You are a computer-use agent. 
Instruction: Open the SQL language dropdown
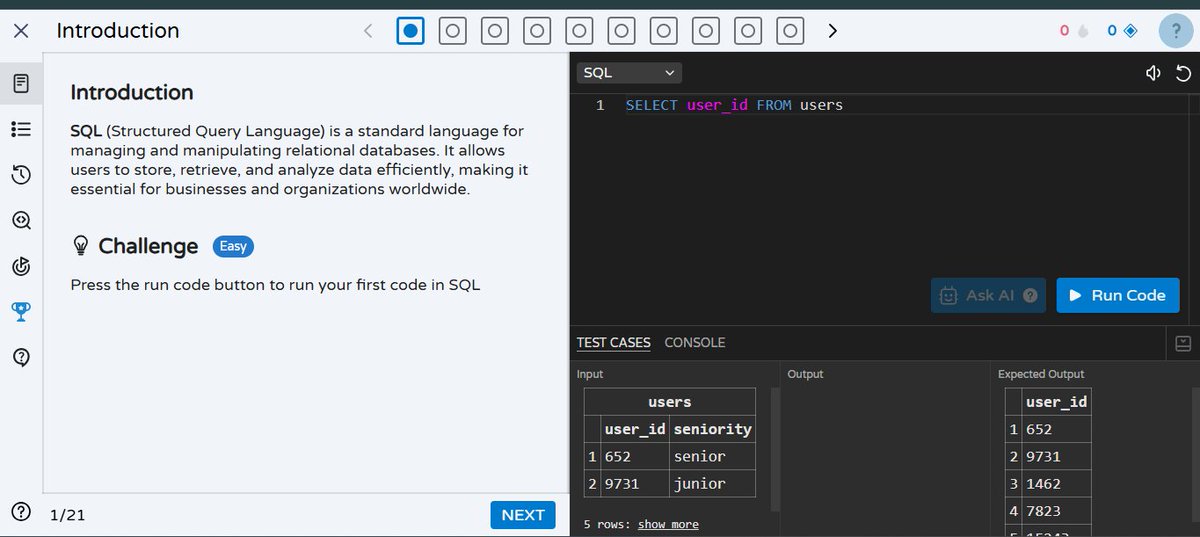coord(630,72)
